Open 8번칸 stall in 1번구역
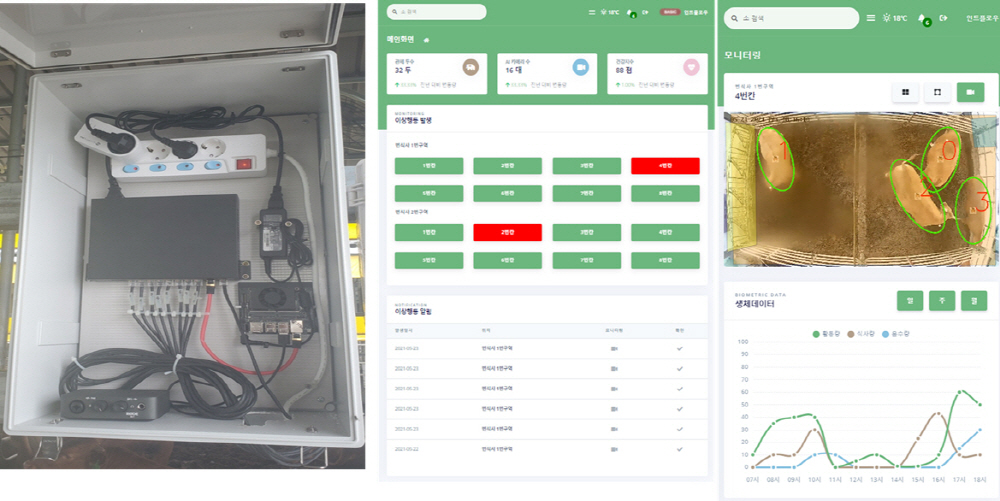This screenshot has width=1000, height=501. [665, 193]
